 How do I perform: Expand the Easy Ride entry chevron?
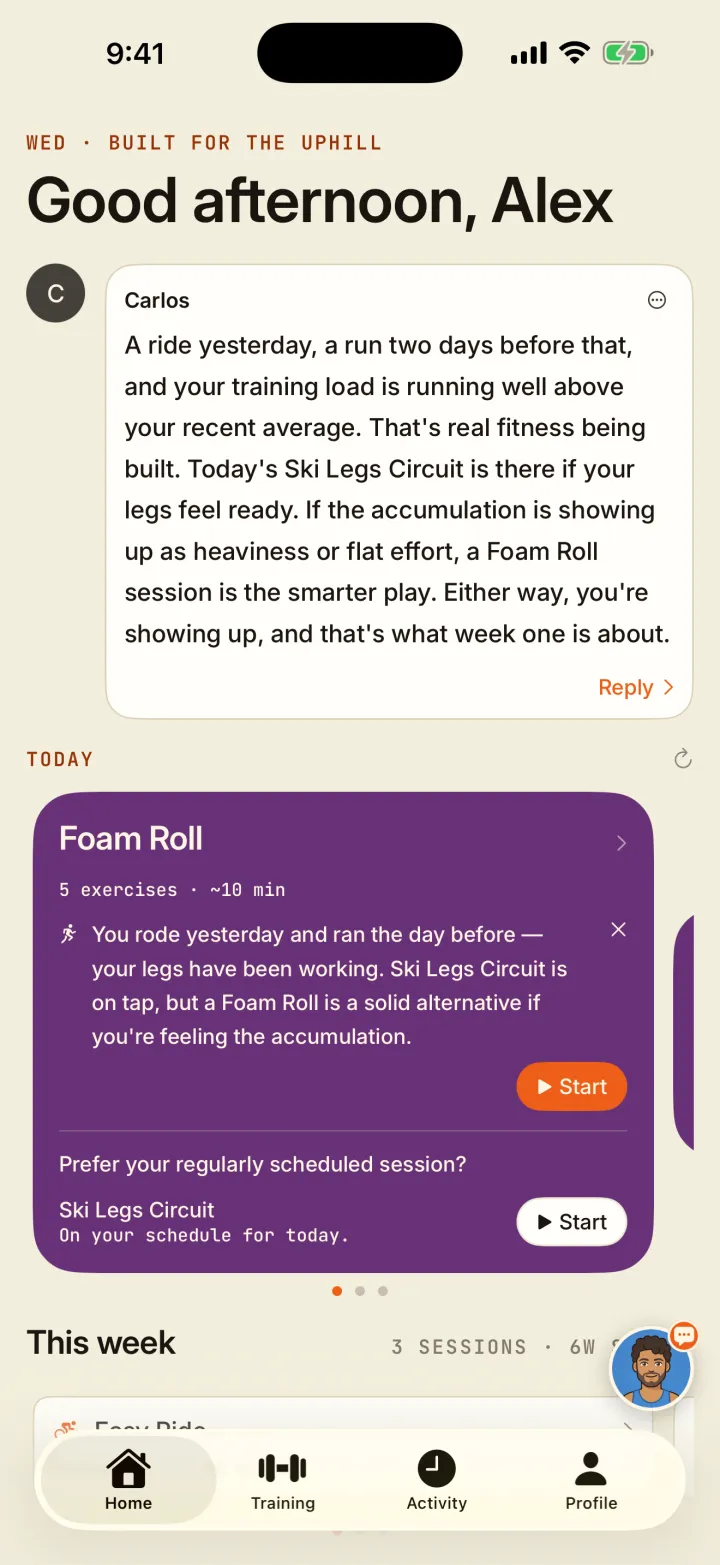(x=627, y=1428)
